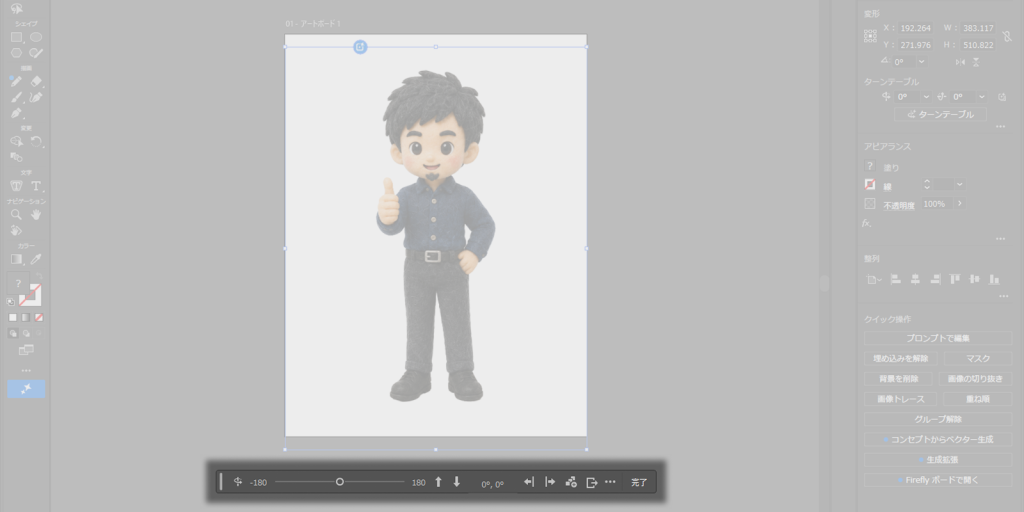Align objects to horizontal center
The width and height of the screenshot is (1024, 512).
coord(916,280)
